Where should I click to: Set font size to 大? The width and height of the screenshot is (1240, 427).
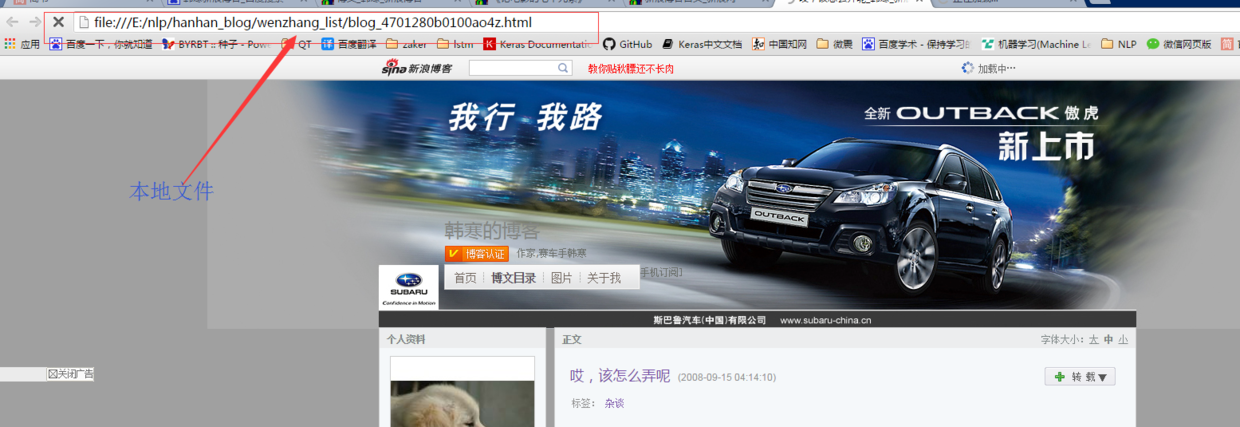coord(1094,340)
